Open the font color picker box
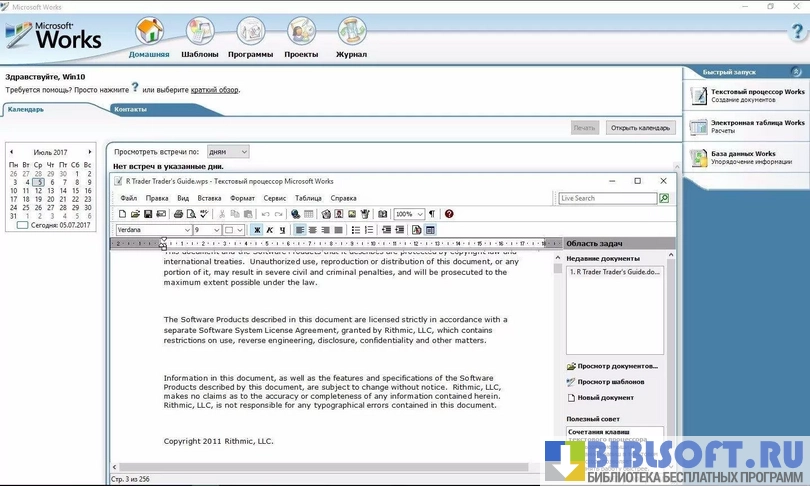Image resolution: width=810 pixels, height=486 pixels. (x=233, y=230)
